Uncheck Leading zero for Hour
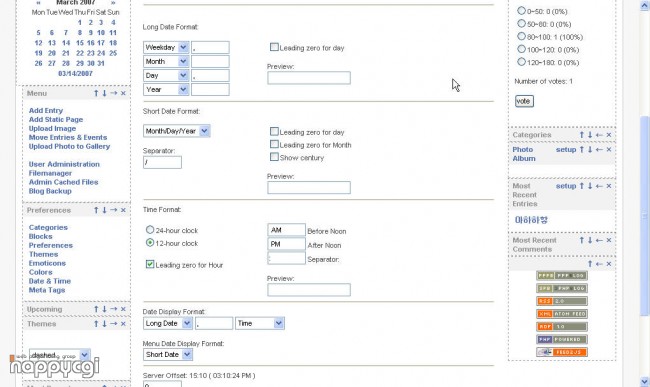 pyautogui.click(x=150, y=264)
